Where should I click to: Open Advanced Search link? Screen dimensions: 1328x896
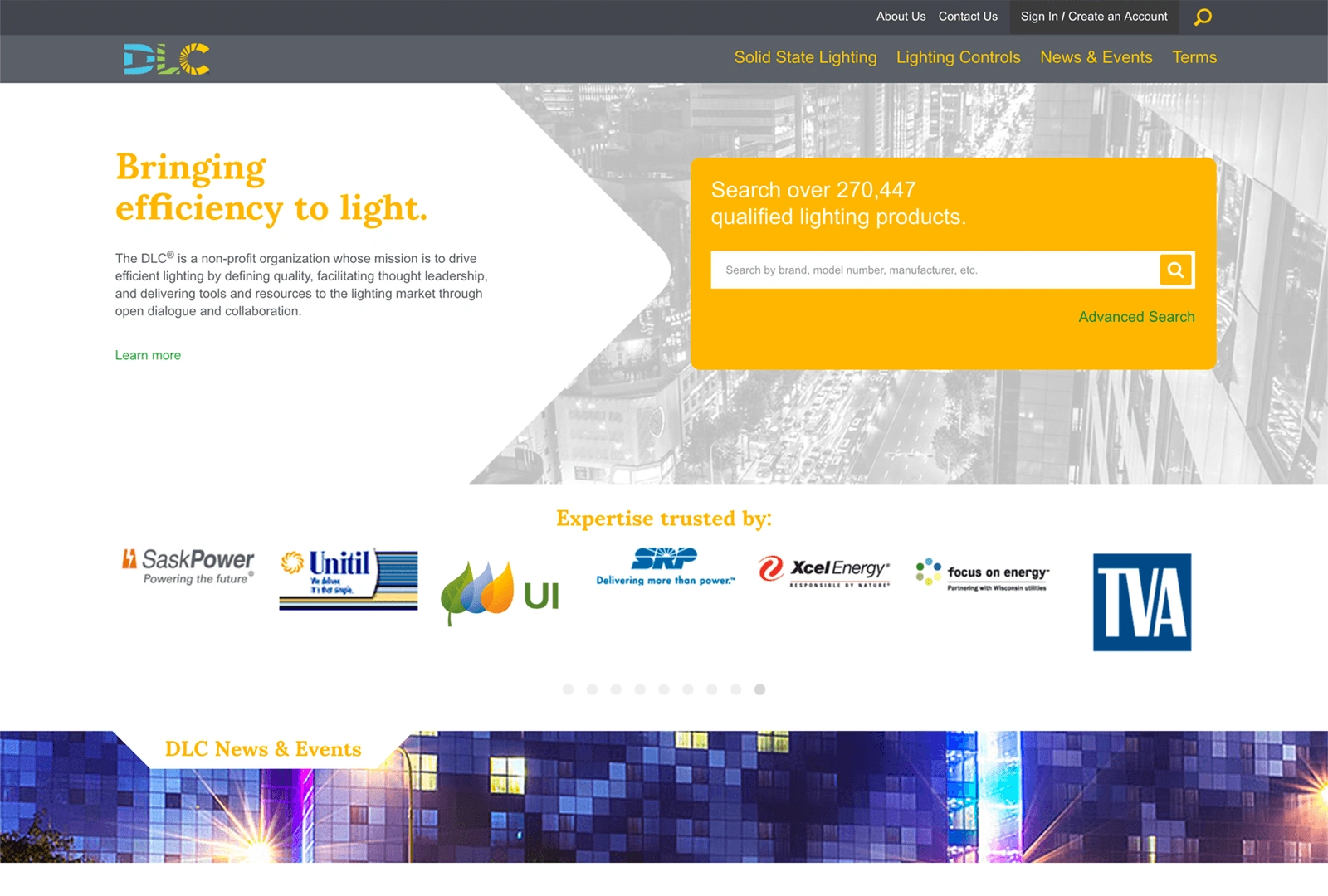(x=1136, y=317)
